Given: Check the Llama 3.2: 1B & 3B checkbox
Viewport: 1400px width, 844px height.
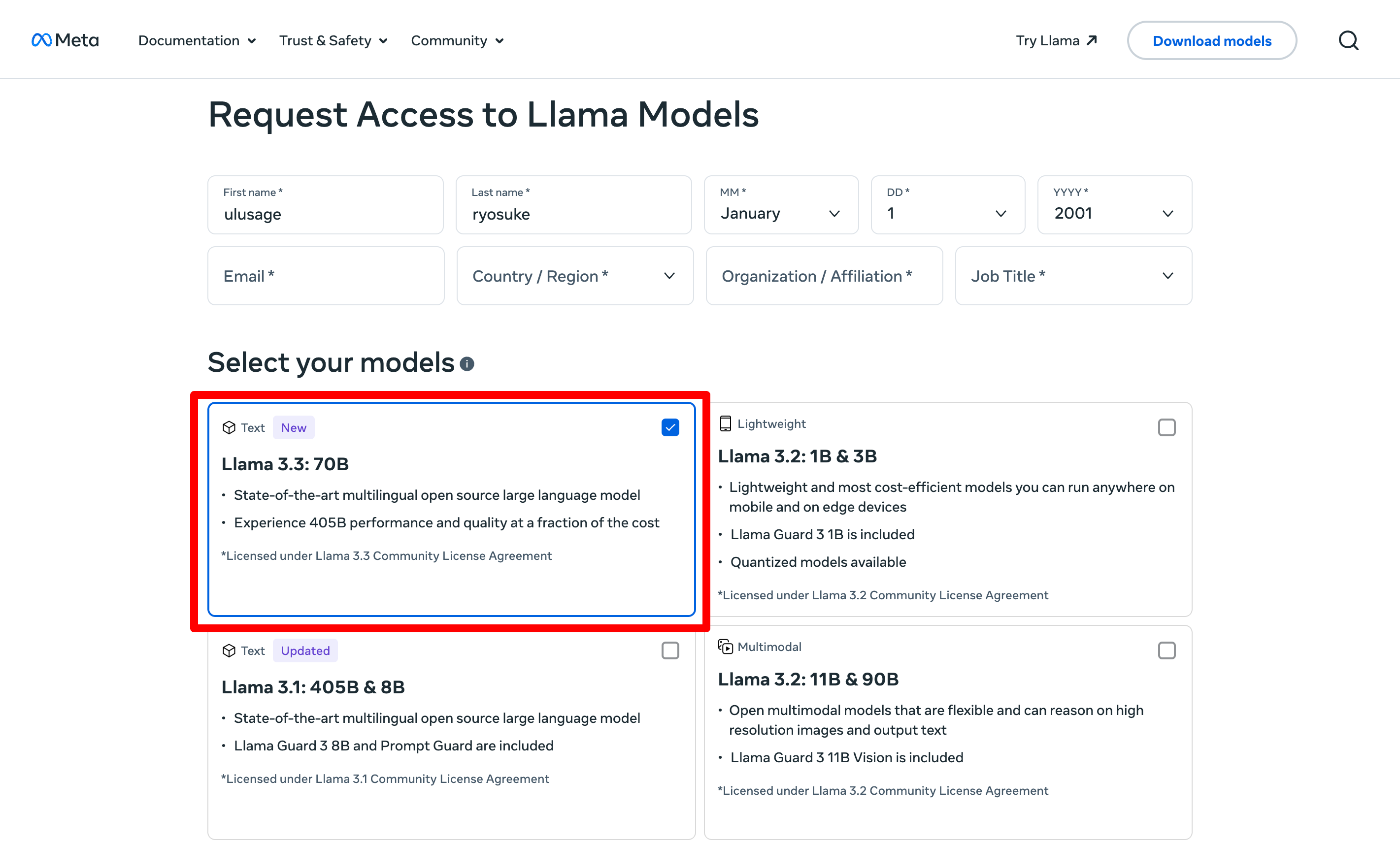Looking at the screenshot, I should pos(1167,427).
